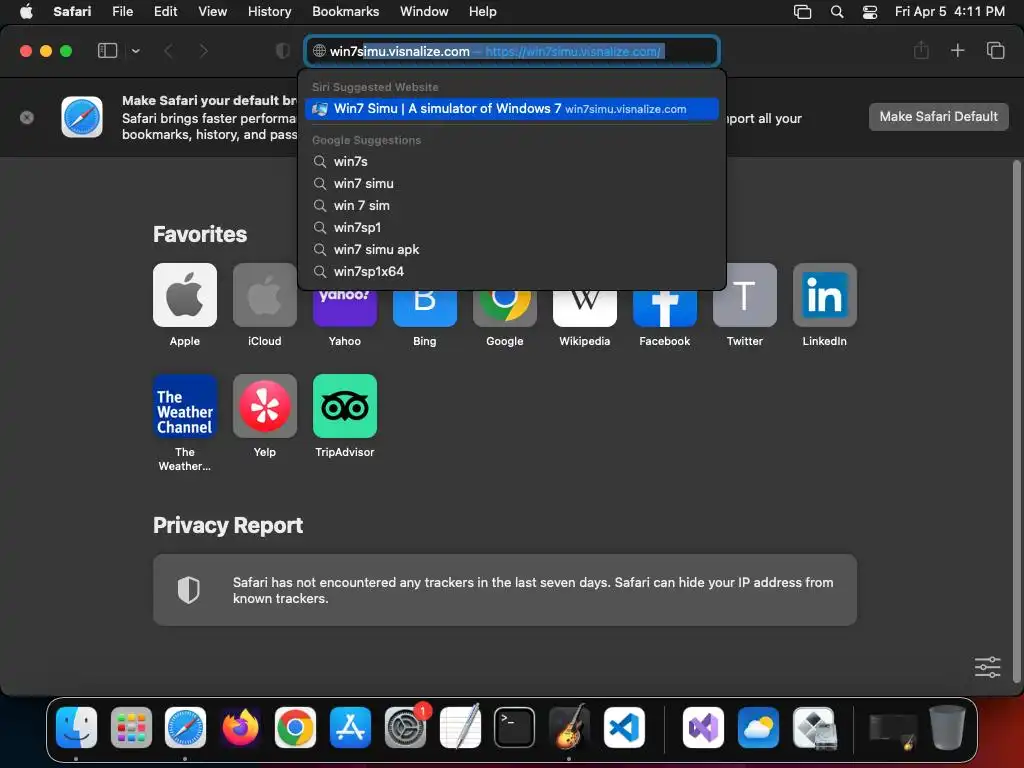Click the page vertical scrollbar
This screenshot has height=768, width=1024.
(1016, 421)
